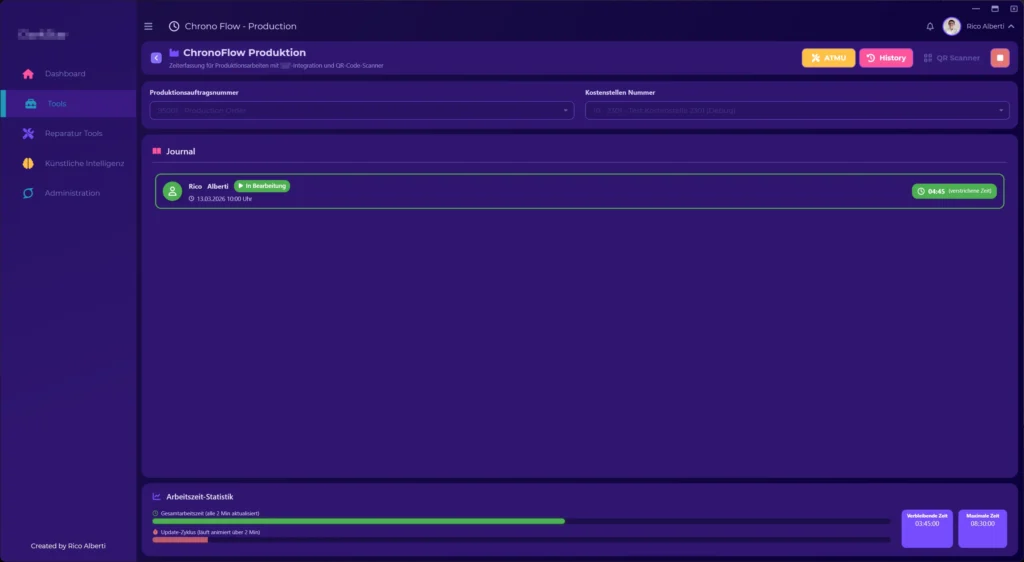Screen dimensions: 1024x562
Task: Click the Maximale Zeit 08:30:00 card
Action: point(983,529)
